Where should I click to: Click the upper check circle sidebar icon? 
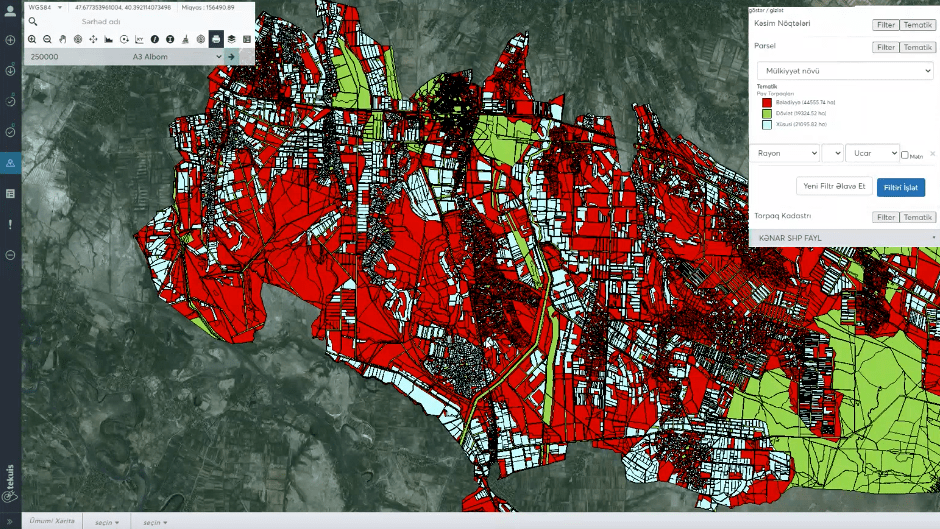pyautogui.click(x=10, y=101)
